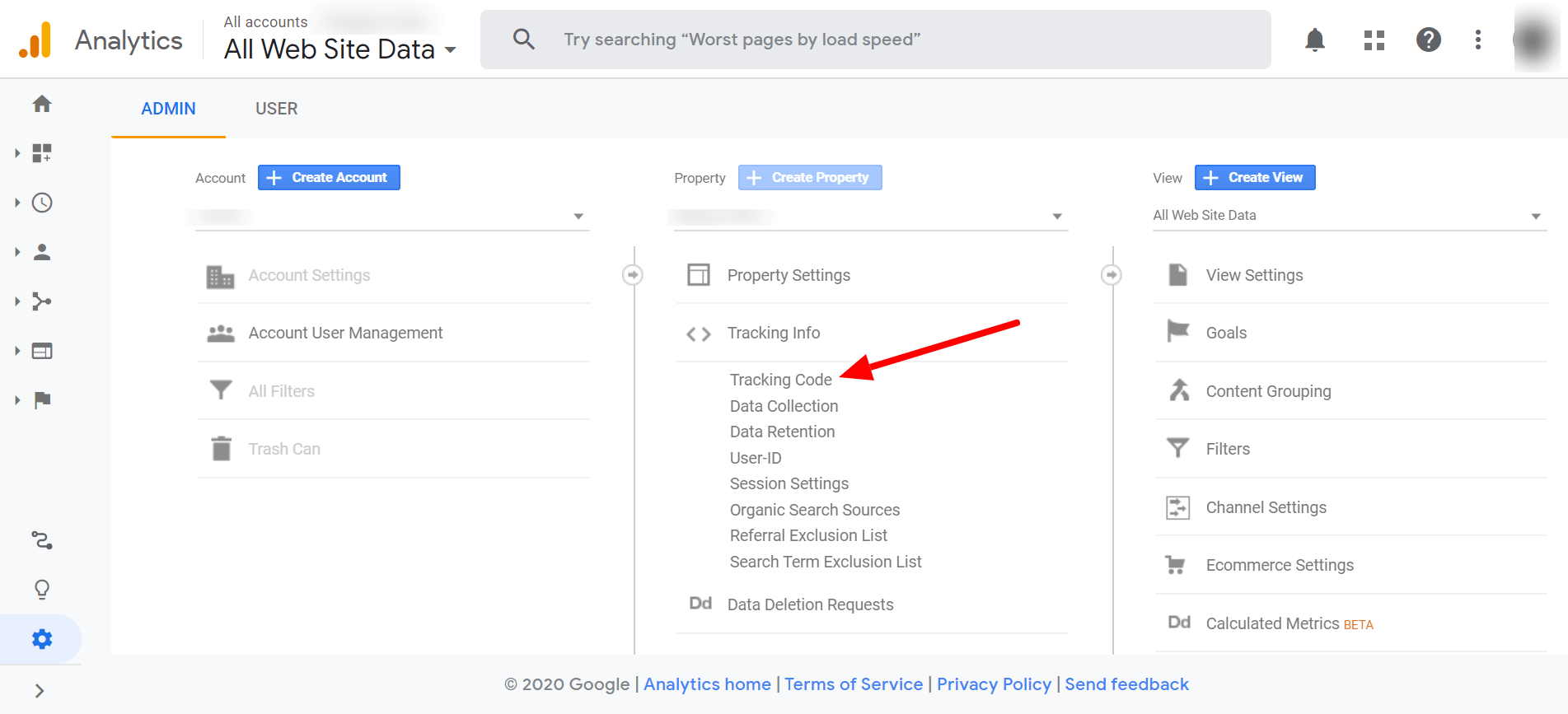Viewport: 1568px width, 714px height.
Task: Open the Analytics home footer link
Action: (x=707, y=684)
